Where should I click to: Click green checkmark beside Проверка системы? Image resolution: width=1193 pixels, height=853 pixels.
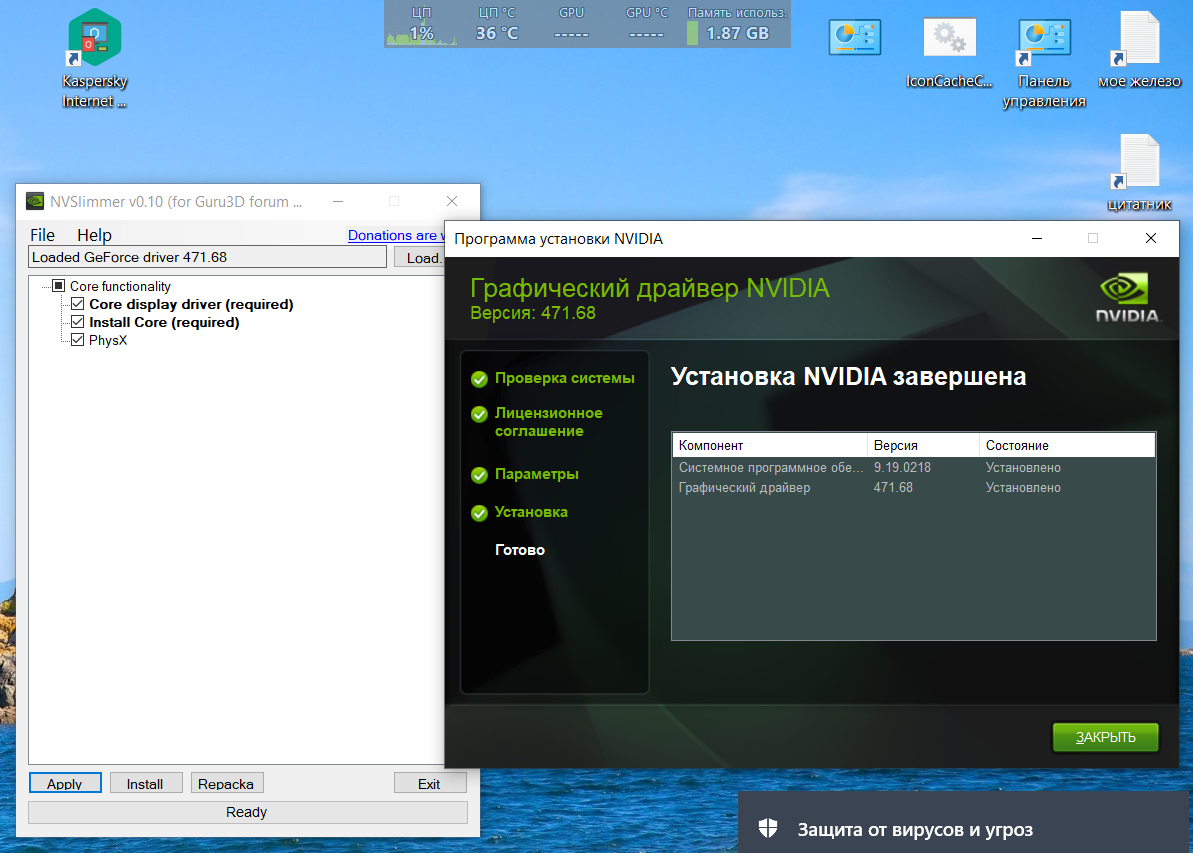click(x=479, y=379)
